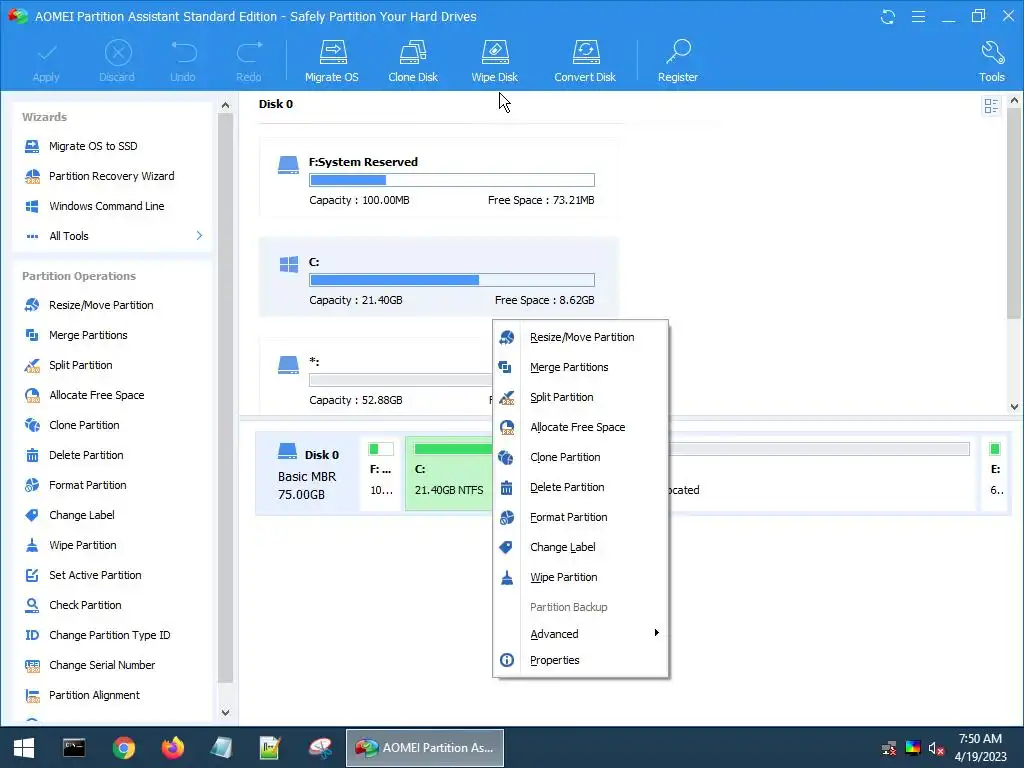The height and width of the screenshot is (768, 1024).
Task: Expand All Tools in the sidebar
Action: (112, 236)
